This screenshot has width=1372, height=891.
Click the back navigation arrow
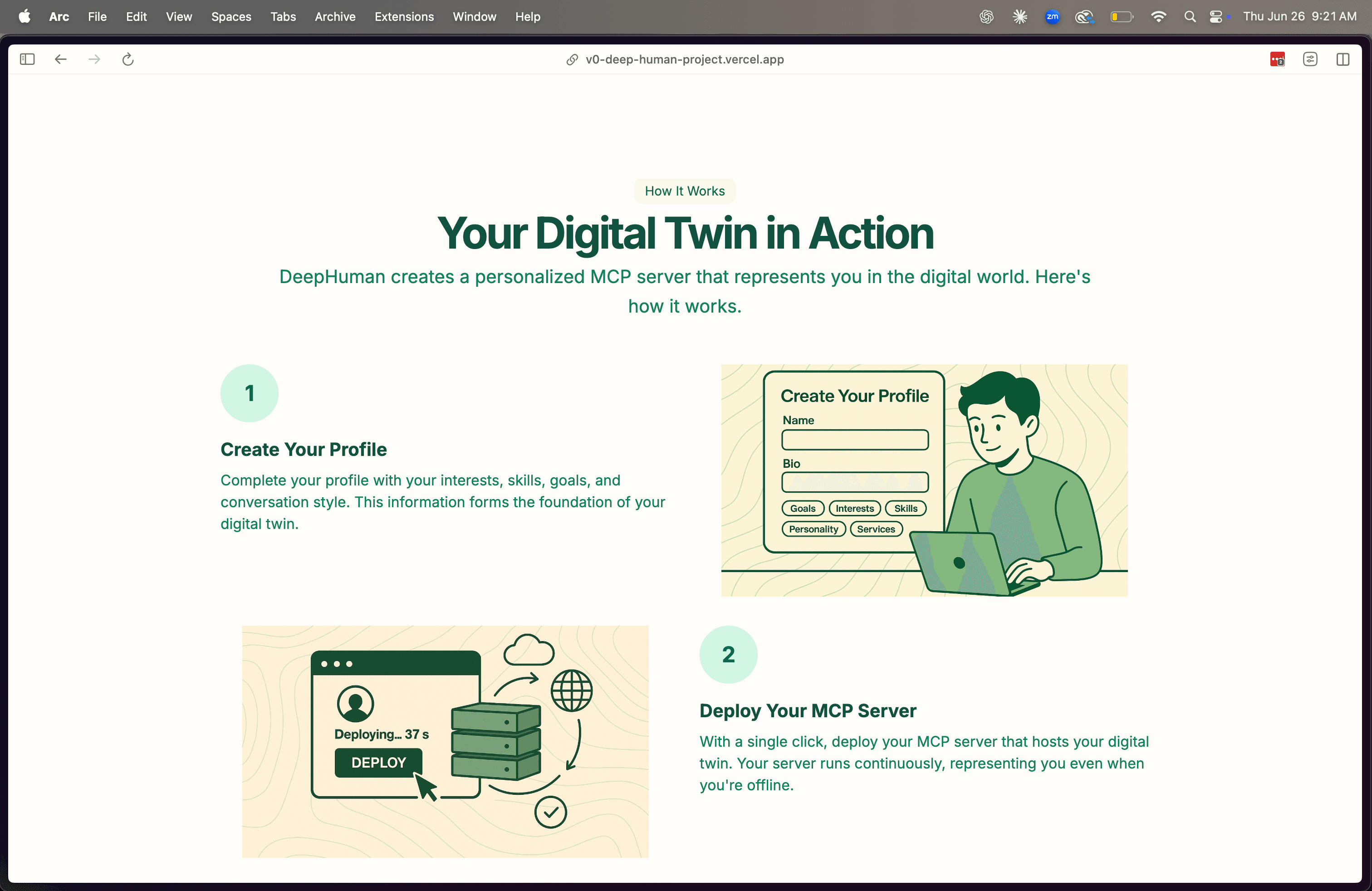(x=60, y=59)
